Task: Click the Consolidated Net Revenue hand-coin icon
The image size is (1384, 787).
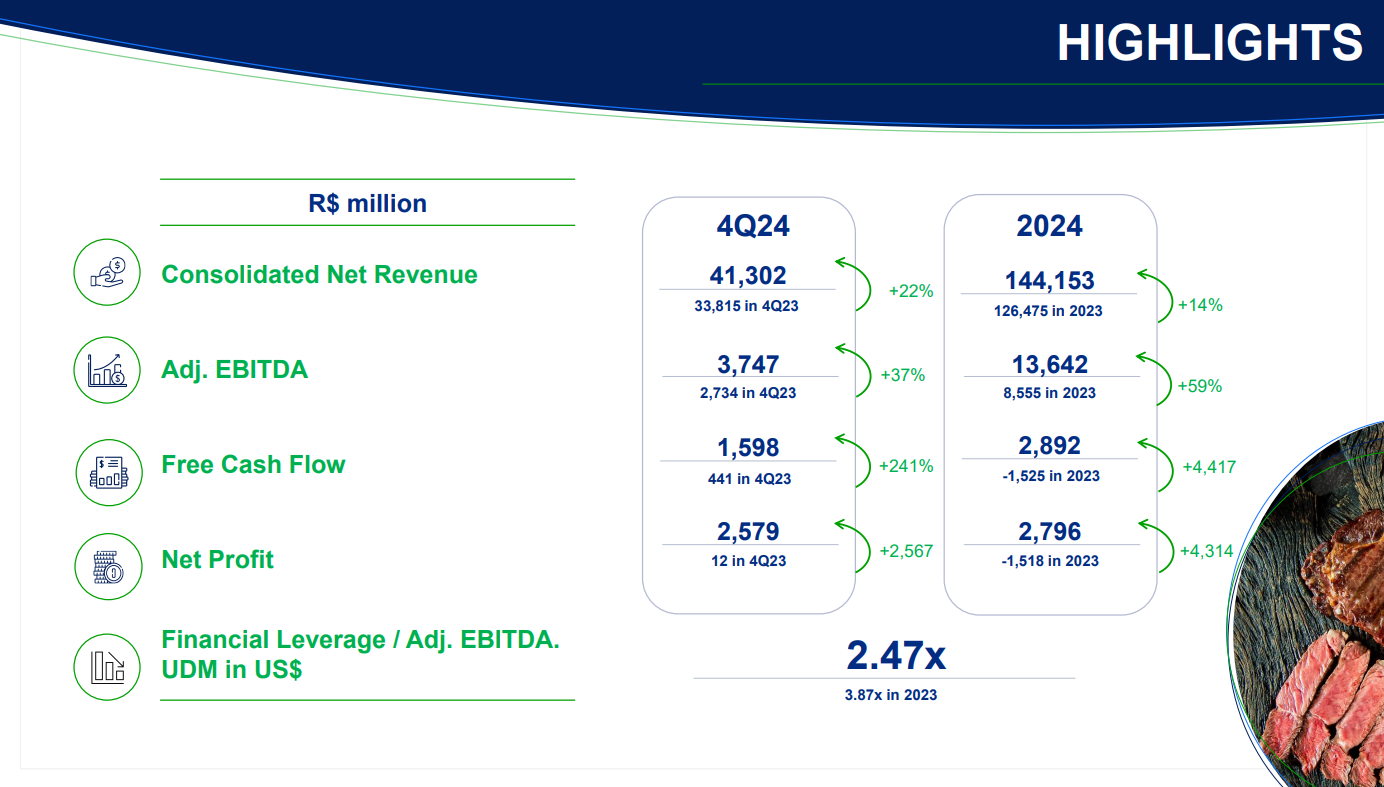Action: [108, 273]
